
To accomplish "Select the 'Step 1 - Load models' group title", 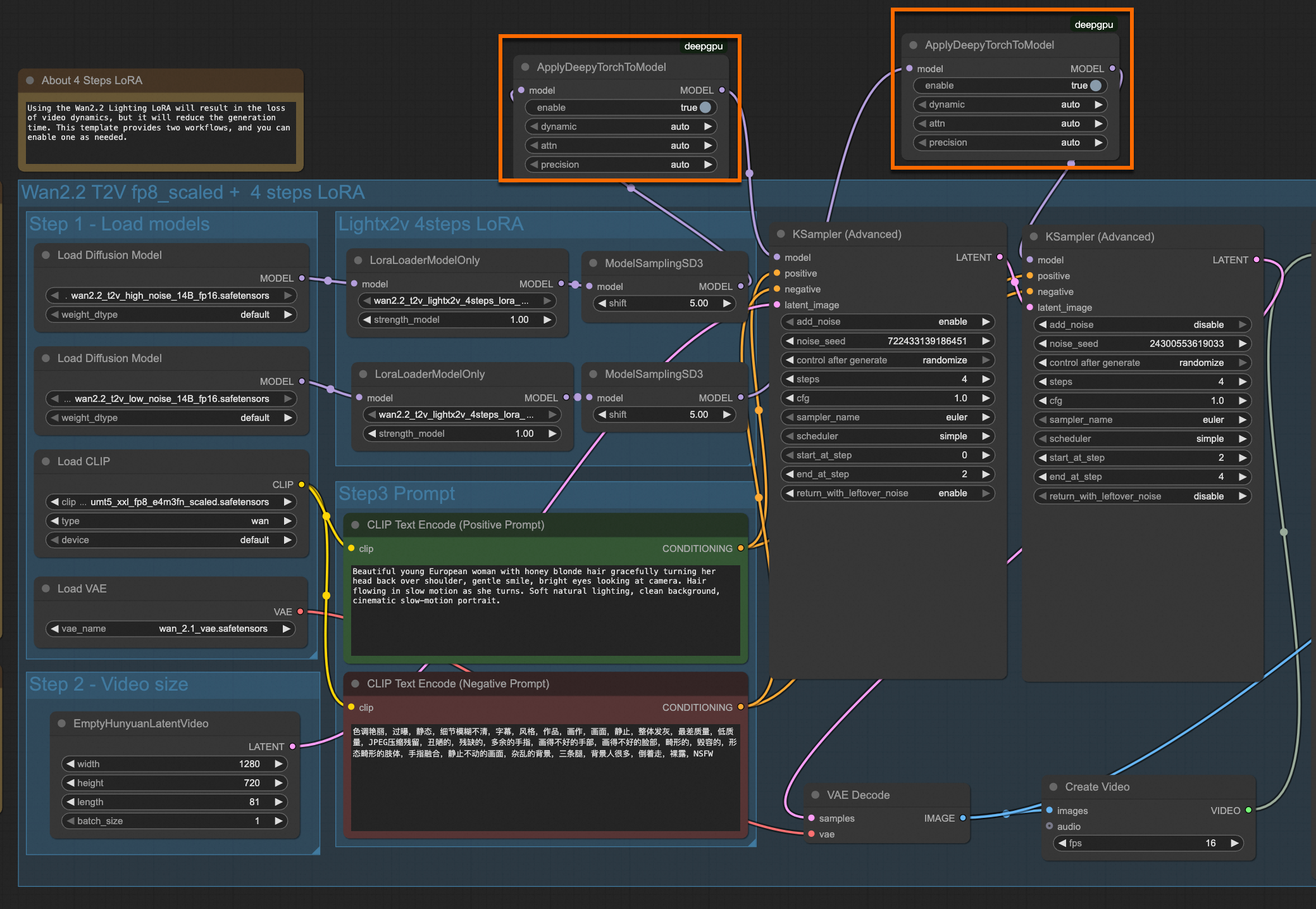I will pos(120,224).
